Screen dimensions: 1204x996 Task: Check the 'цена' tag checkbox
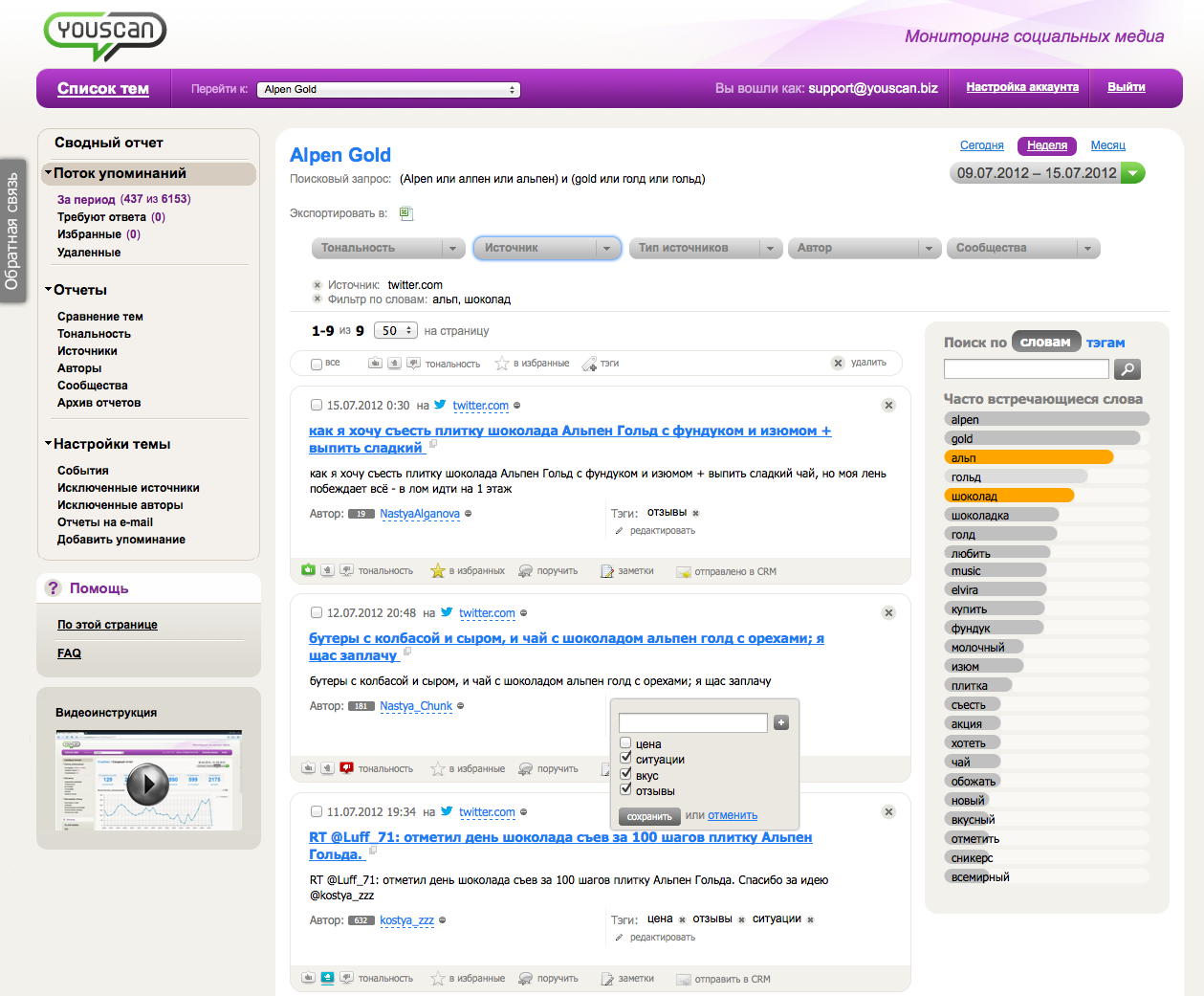coord(625,743)
